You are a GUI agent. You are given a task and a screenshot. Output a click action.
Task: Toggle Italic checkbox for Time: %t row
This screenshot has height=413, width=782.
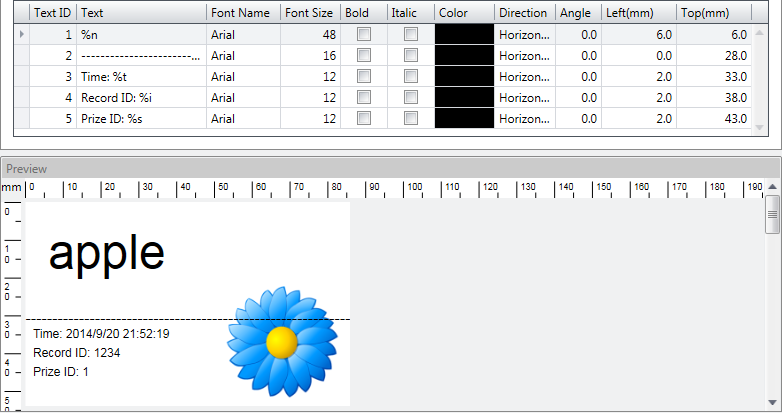point(410,76)
